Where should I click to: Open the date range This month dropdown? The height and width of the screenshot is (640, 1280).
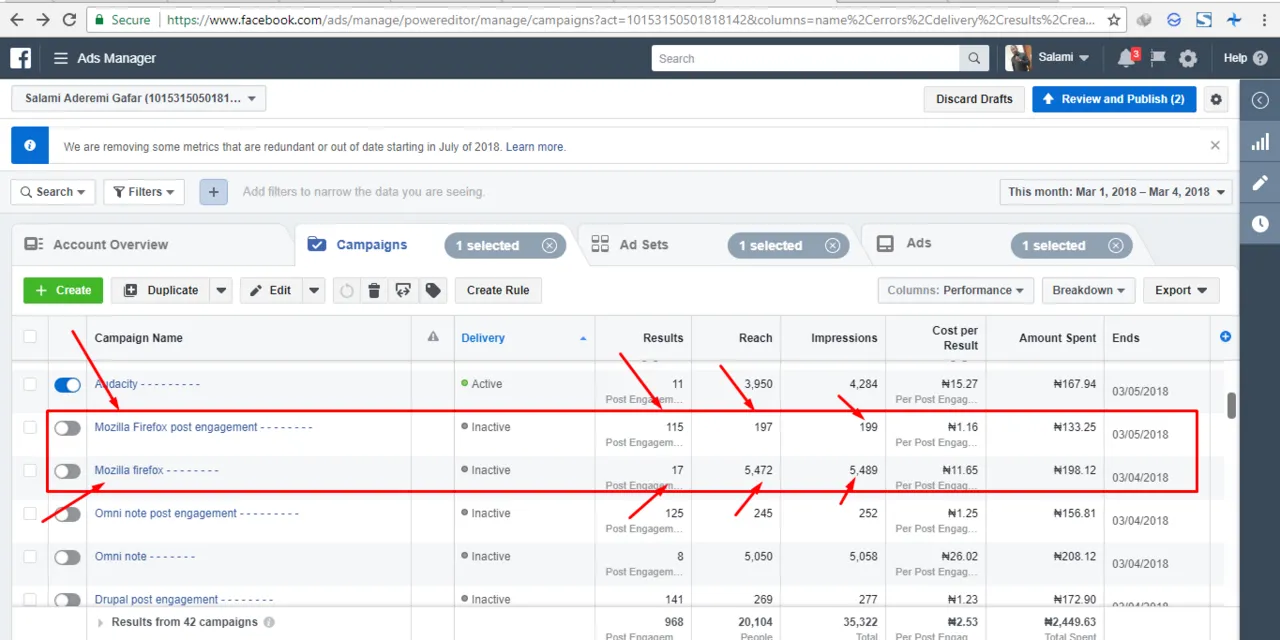(1116, 192)
